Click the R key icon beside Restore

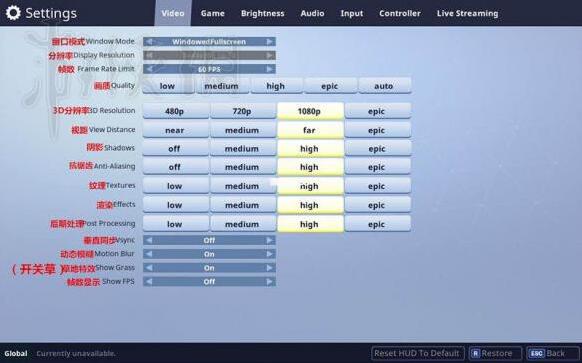(x=475, y=353)
